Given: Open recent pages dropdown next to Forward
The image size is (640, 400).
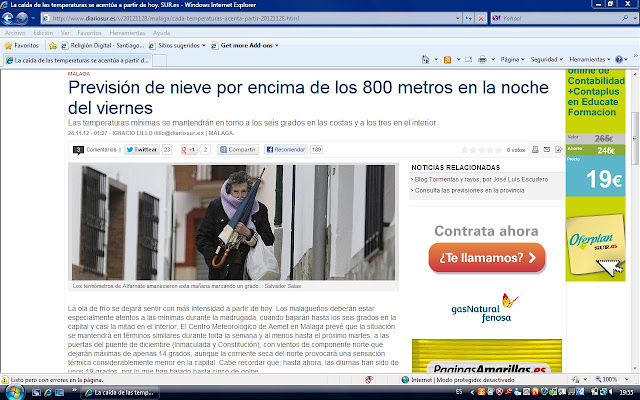Looking at the screenshot, I should point(33,18).
